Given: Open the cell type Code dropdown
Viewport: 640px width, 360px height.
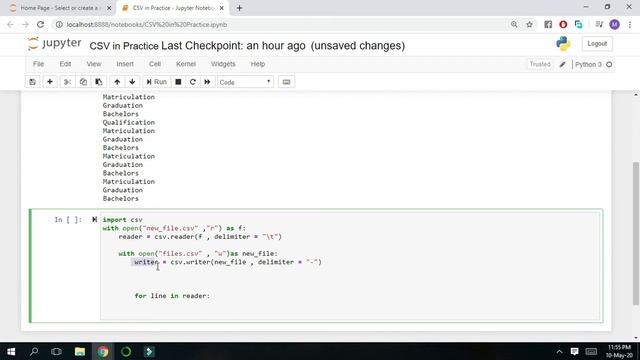Looking at the screenshot, I should [x=245, y=82].
